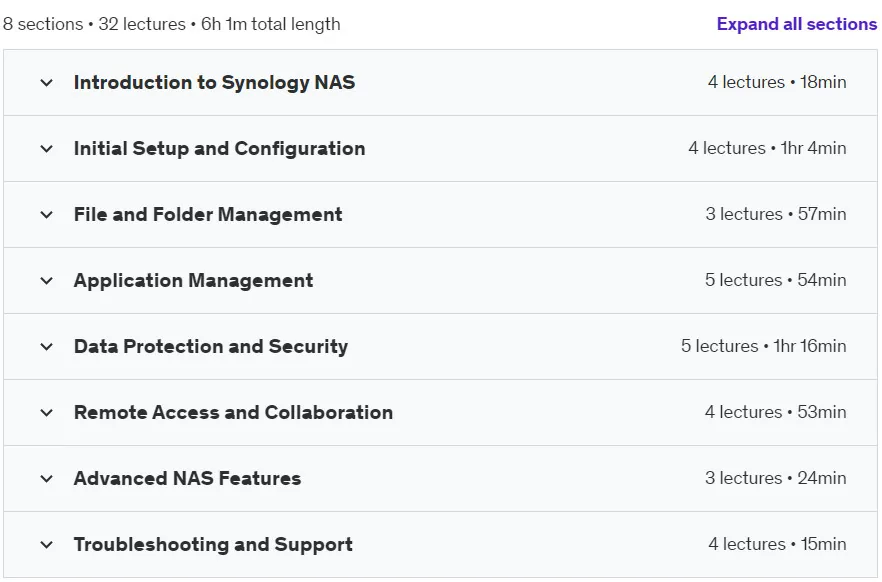
Task: Expand the Troubleshooting and Support chevron
Action: tap(47, 545)
